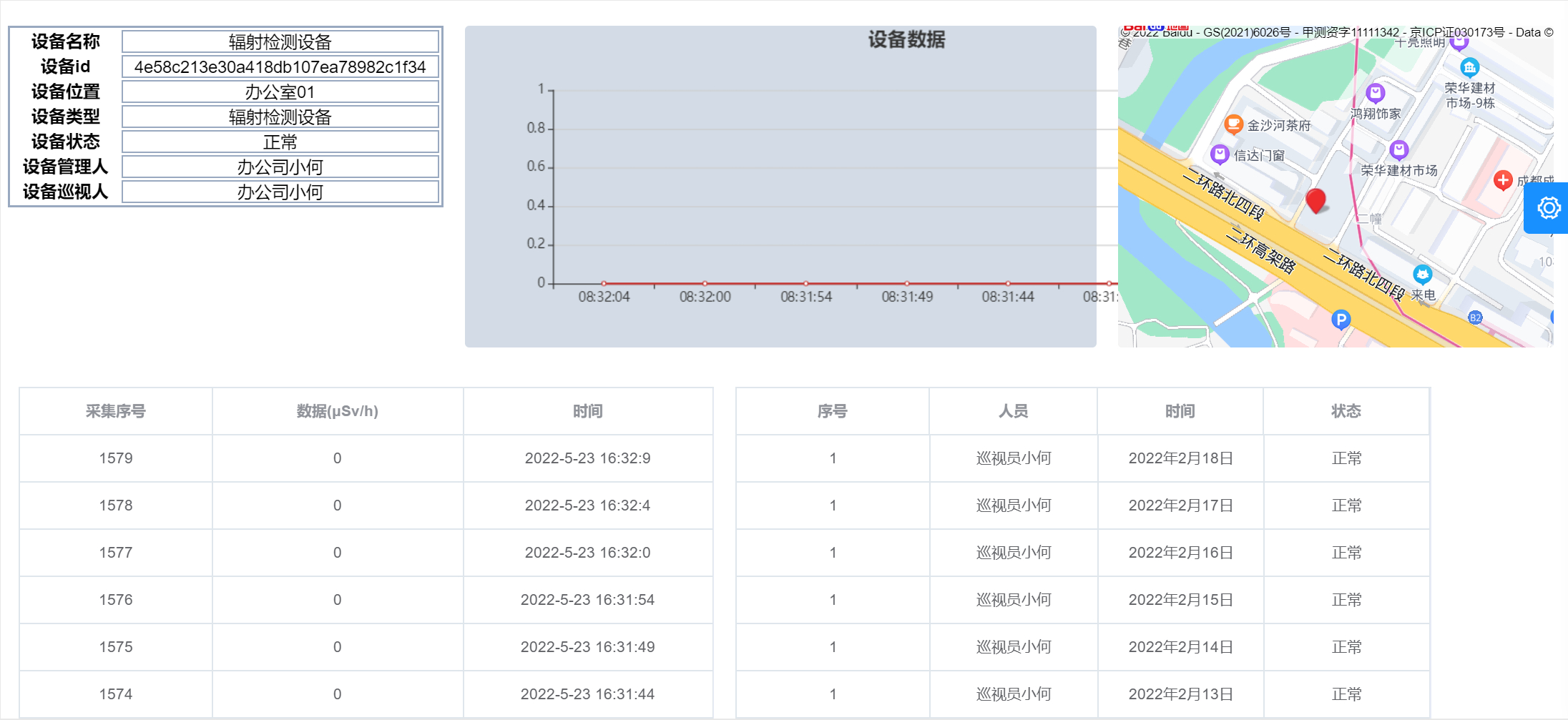The image size is (1568, 720).
Task: Click the red location marker on map
Action: [1315, 200]
